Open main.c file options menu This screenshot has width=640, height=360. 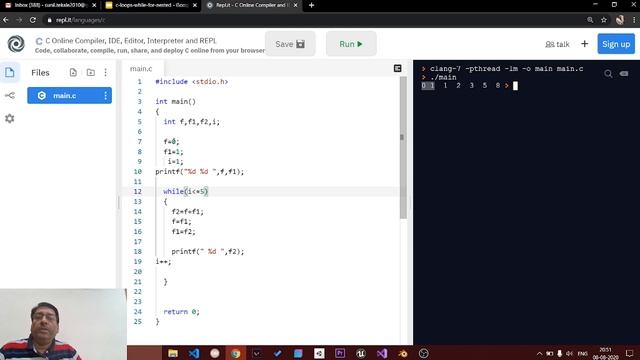106,96
